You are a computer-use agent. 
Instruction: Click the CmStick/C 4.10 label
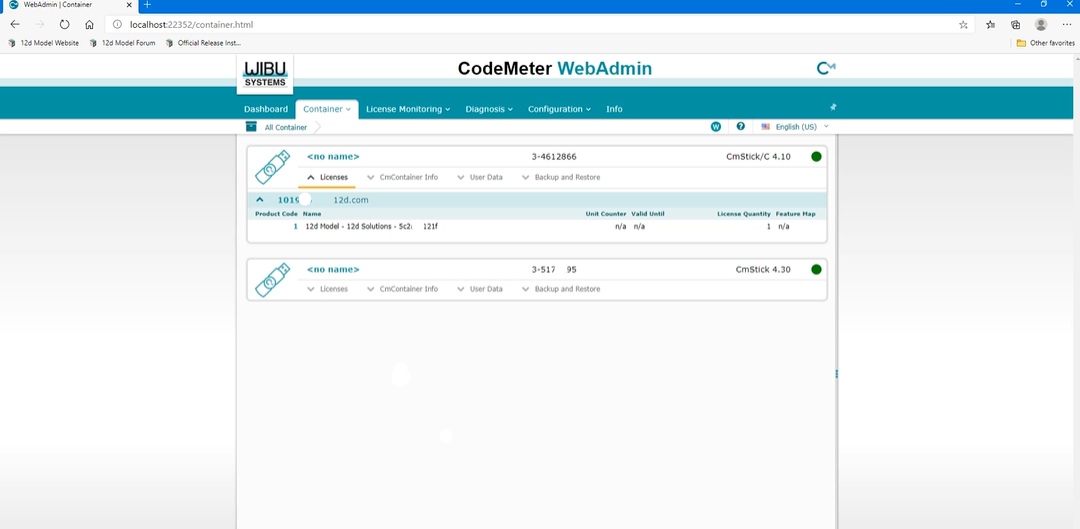click(x=758, y=156)
